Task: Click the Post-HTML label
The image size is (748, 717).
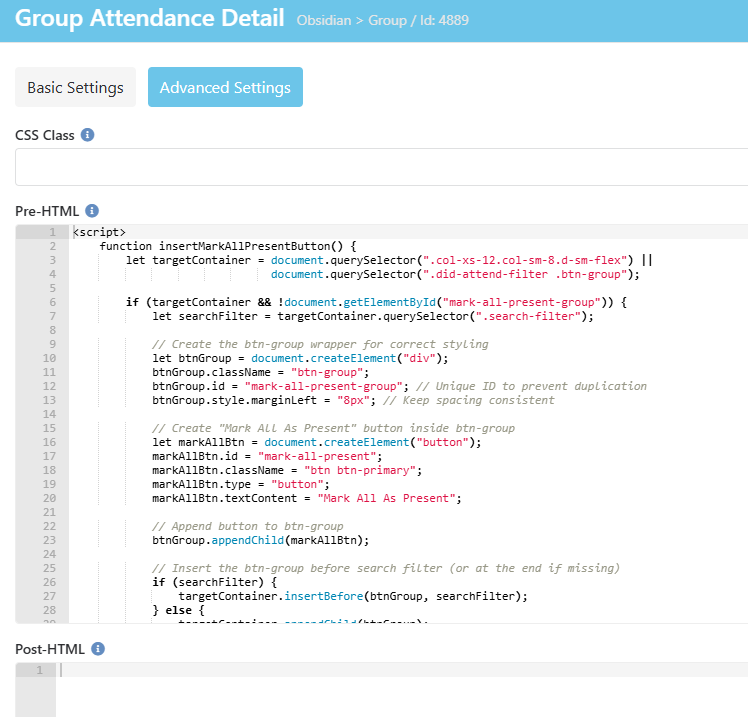Action: click(x=50, y=649)
